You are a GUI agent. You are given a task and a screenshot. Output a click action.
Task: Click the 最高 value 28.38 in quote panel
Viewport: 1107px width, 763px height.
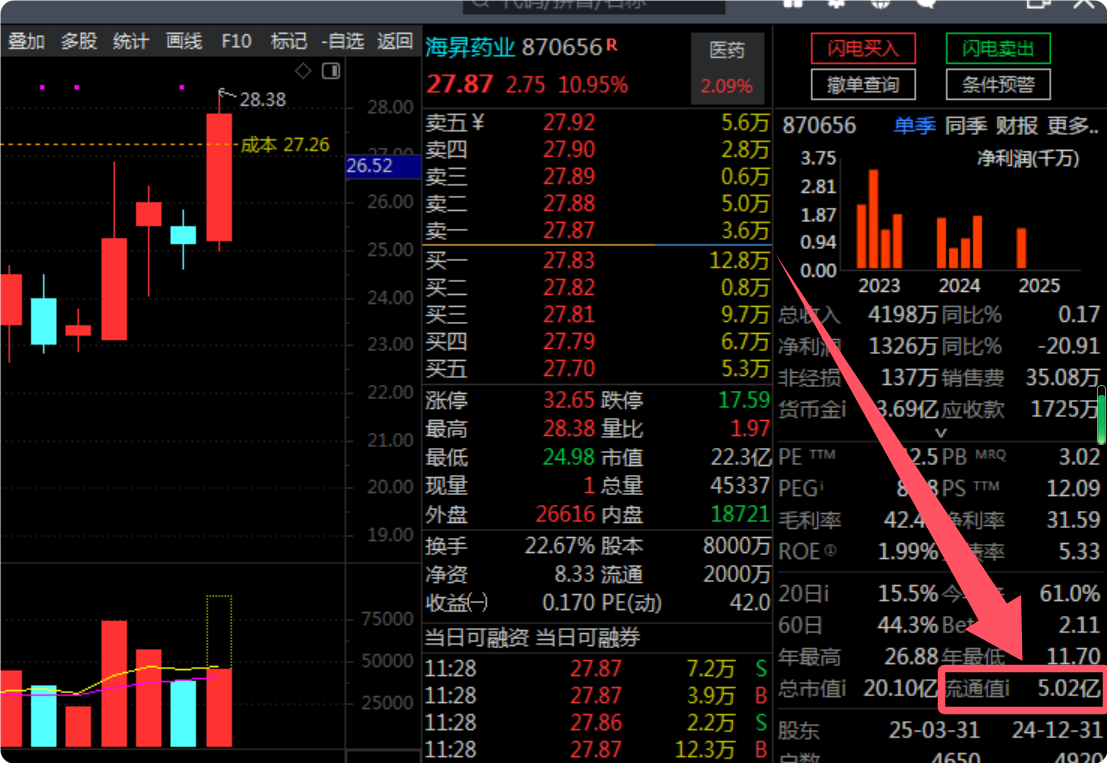pyautogui.click(x=569, y=428)
